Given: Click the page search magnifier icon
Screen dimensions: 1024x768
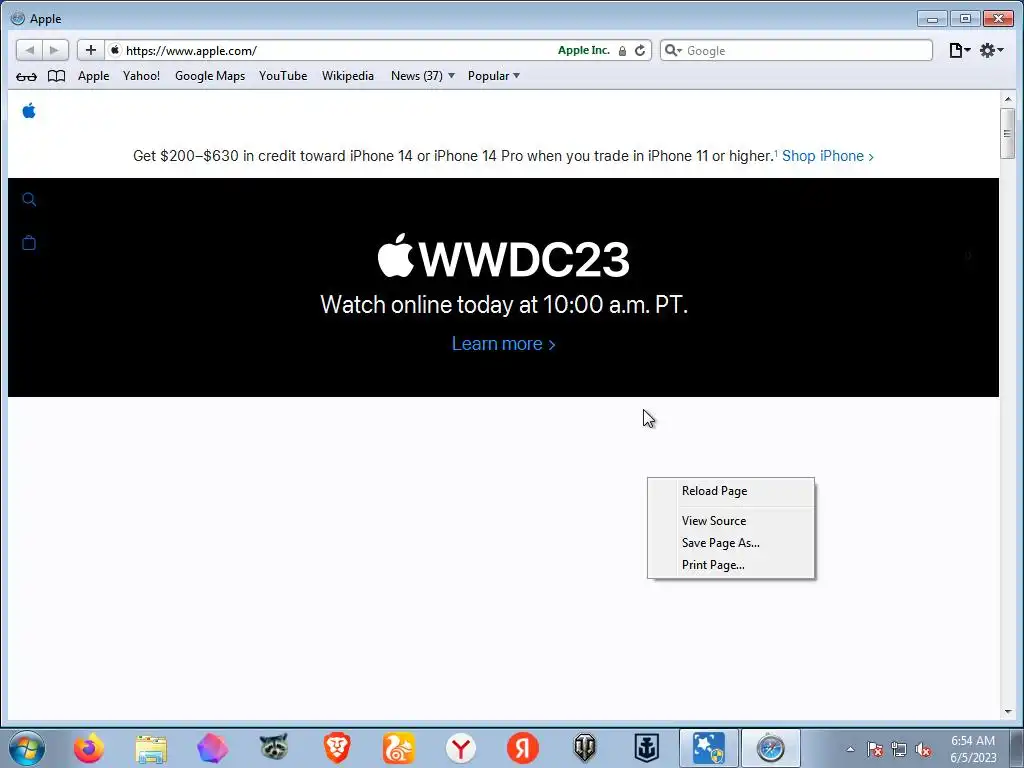Looking at the screenshot, I should pyautogui.click(x=29, y=199).
